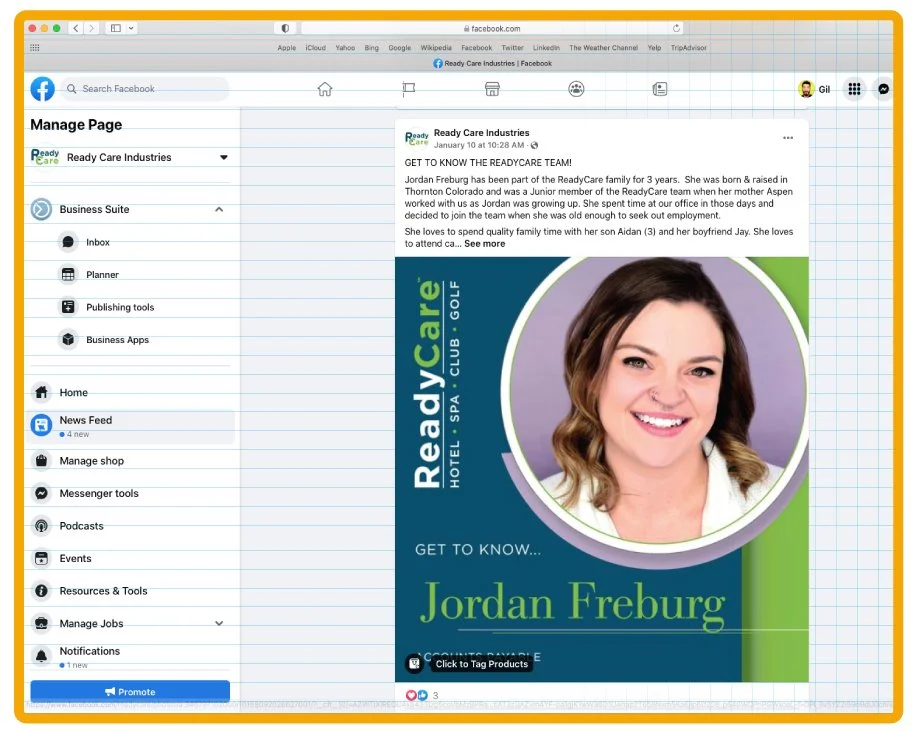Open Wikipedia in the favorites bar
This screenshot has height=732, width=915.
[436, 48]
